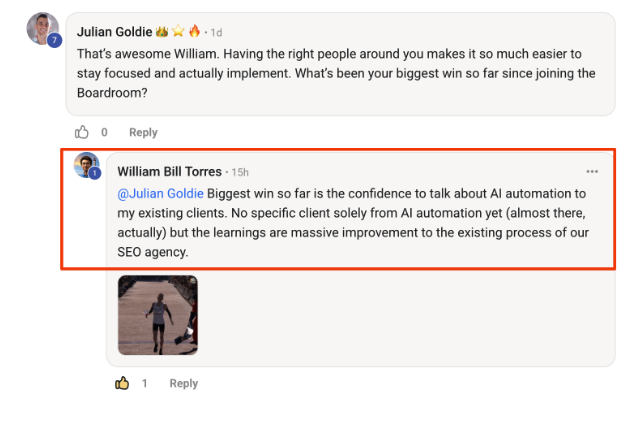
Task: Toggle thumbs up on William's reply
Action: click(123, 383)
